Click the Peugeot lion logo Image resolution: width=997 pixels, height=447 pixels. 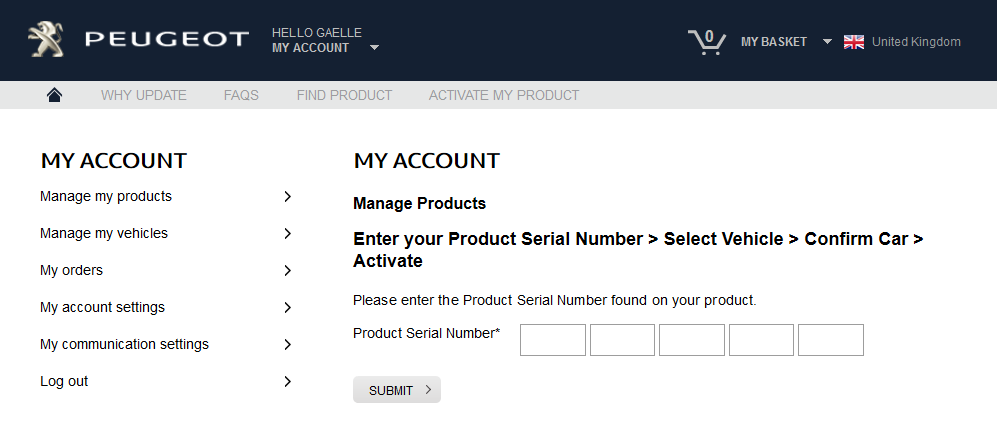pyautogui.click(x=46, y=39)
